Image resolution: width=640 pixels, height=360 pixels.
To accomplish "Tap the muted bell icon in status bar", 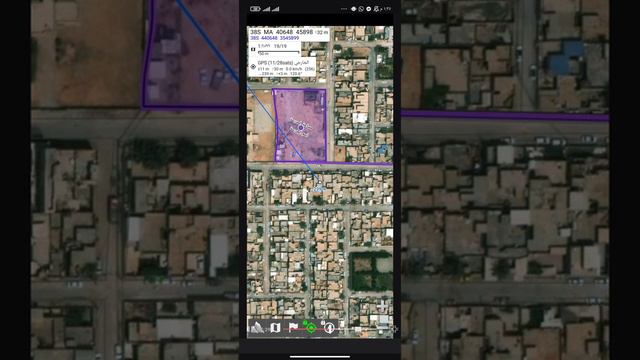I will pyautogui.click(x=376, y=9).
